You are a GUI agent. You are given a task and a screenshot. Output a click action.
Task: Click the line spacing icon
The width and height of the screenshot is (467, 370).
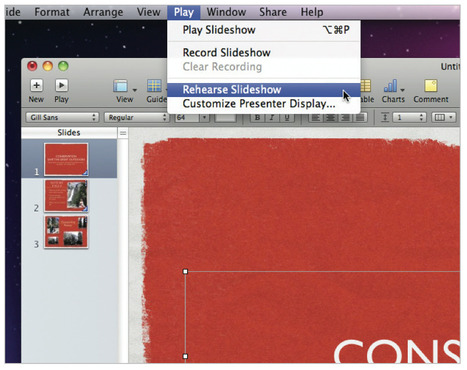pyautogui.click(x=385, y=117)
